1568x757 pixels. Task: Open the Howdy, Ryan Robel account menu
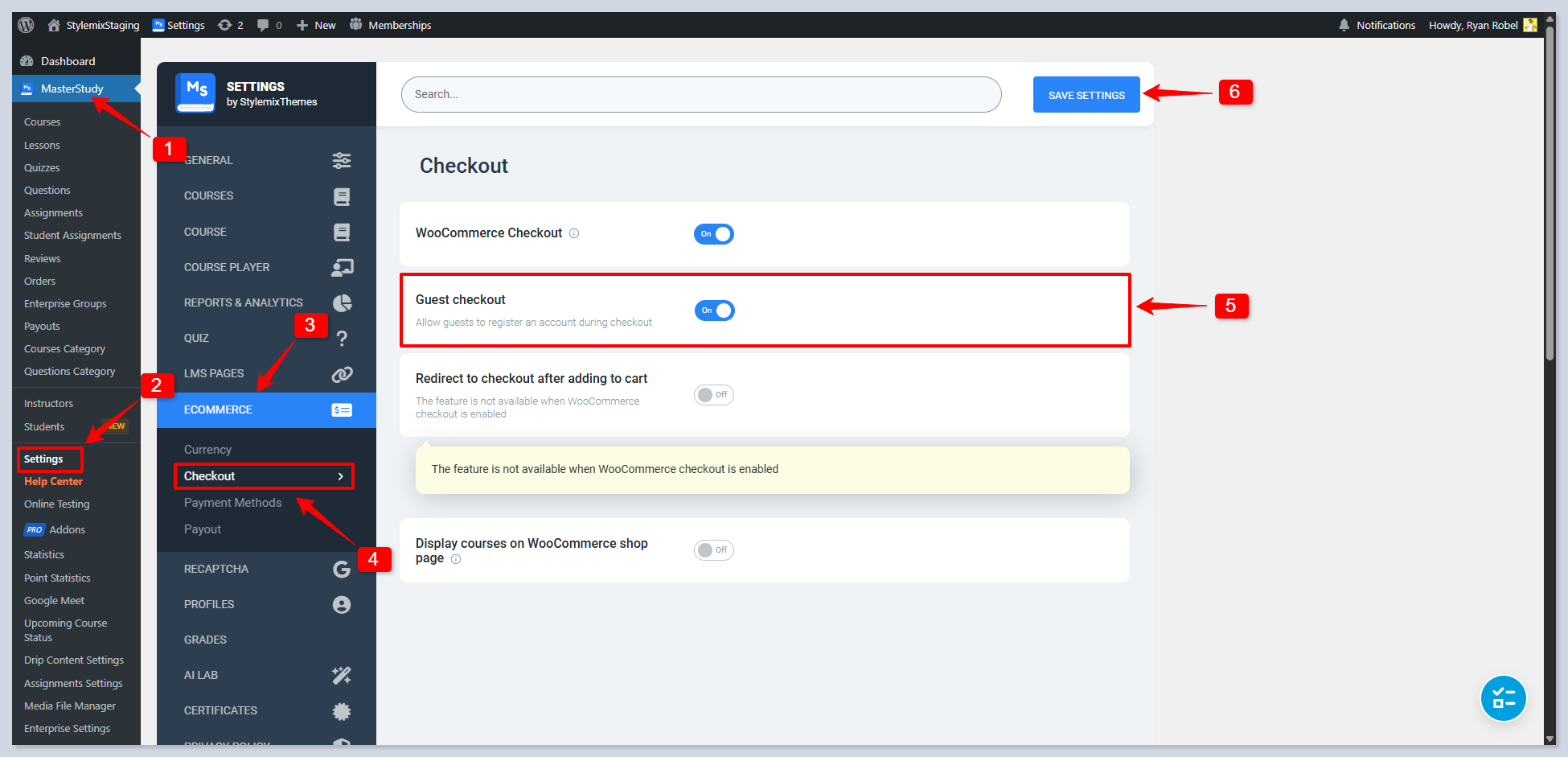click(1481, 25)
